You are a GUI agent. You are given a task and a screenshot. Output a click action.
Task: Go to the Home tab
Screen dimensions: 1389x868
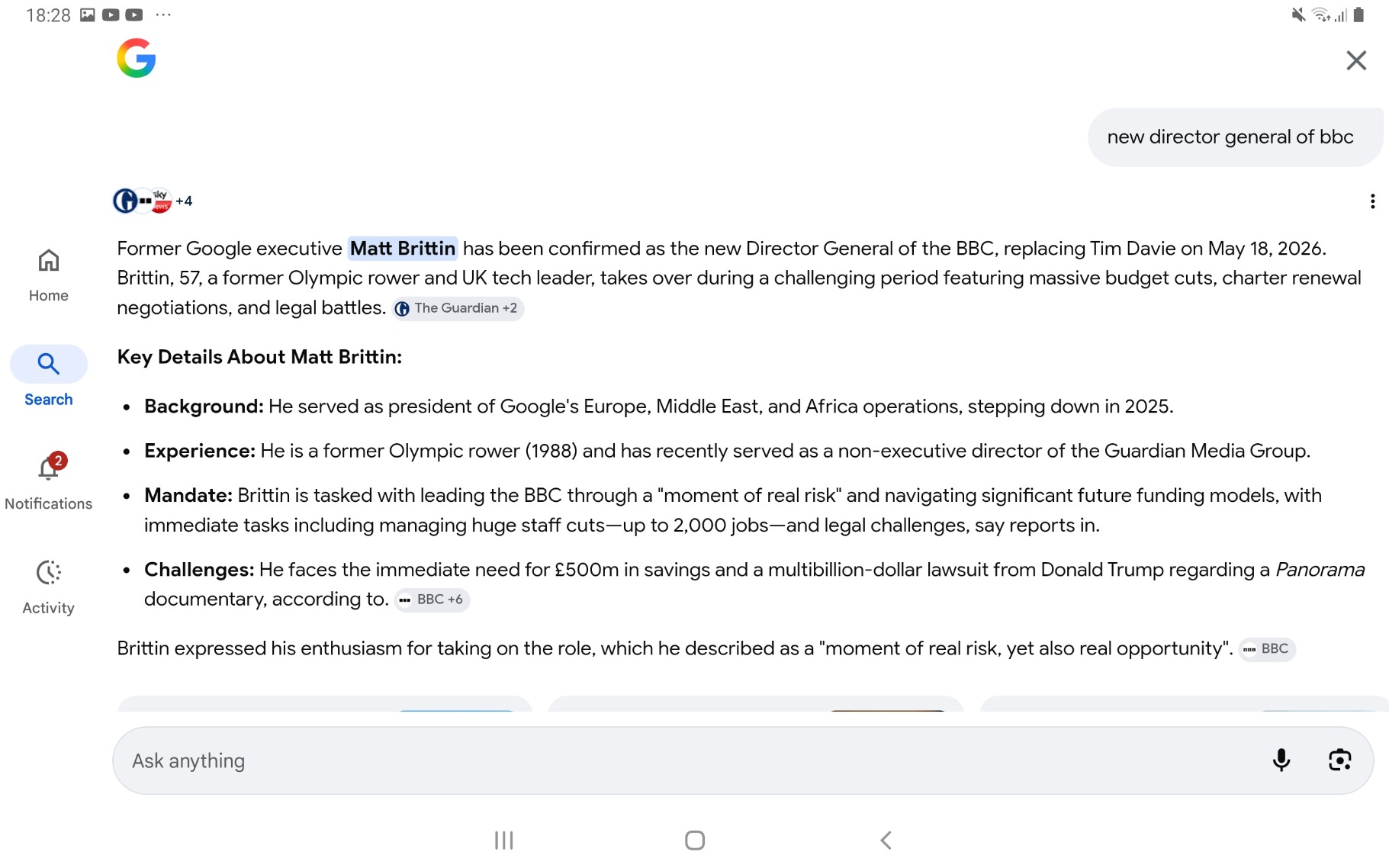pyautogui.click(x=48, y=275)
